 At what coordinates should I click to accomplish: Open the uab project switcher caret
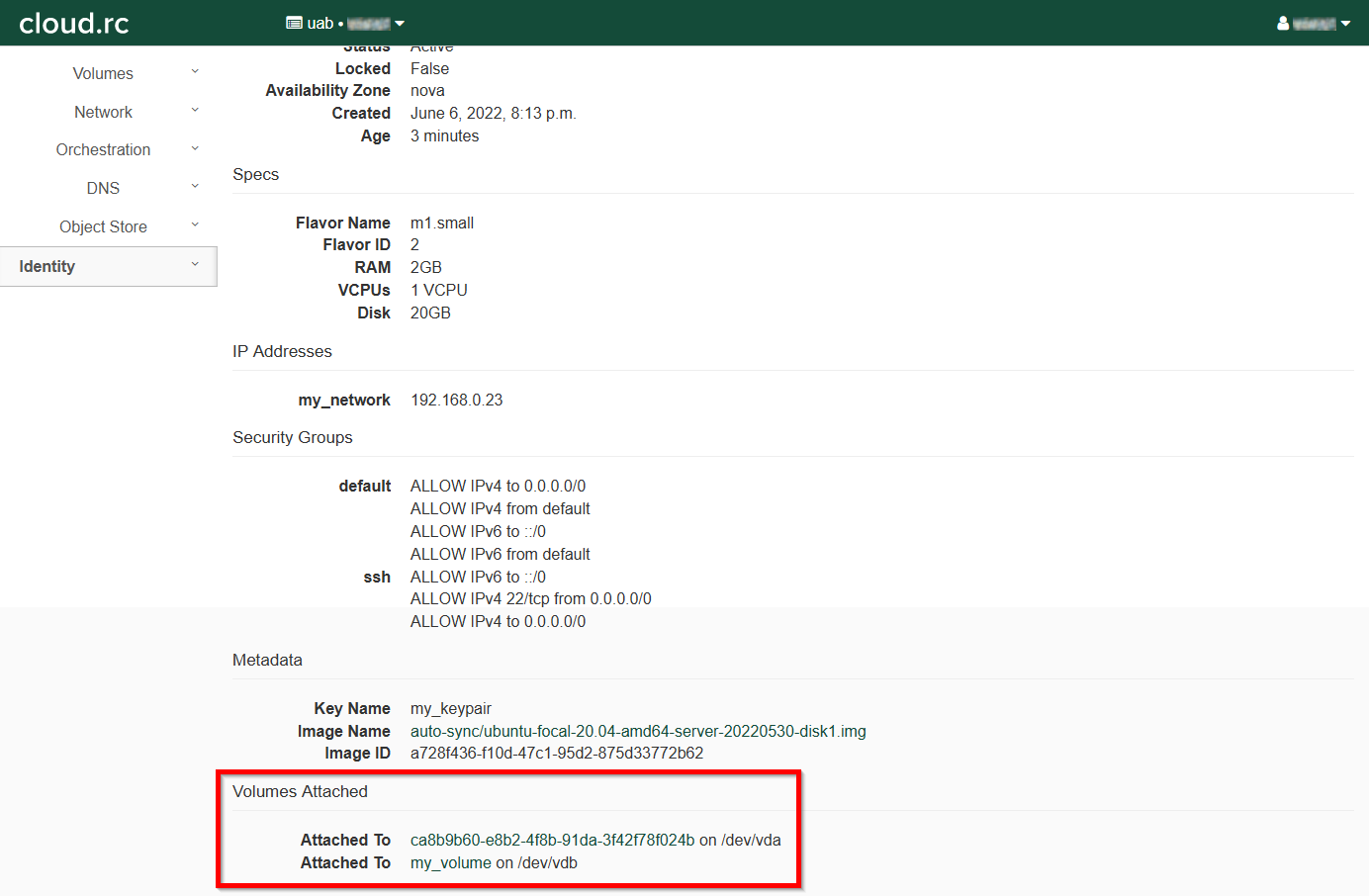[400, 24]
